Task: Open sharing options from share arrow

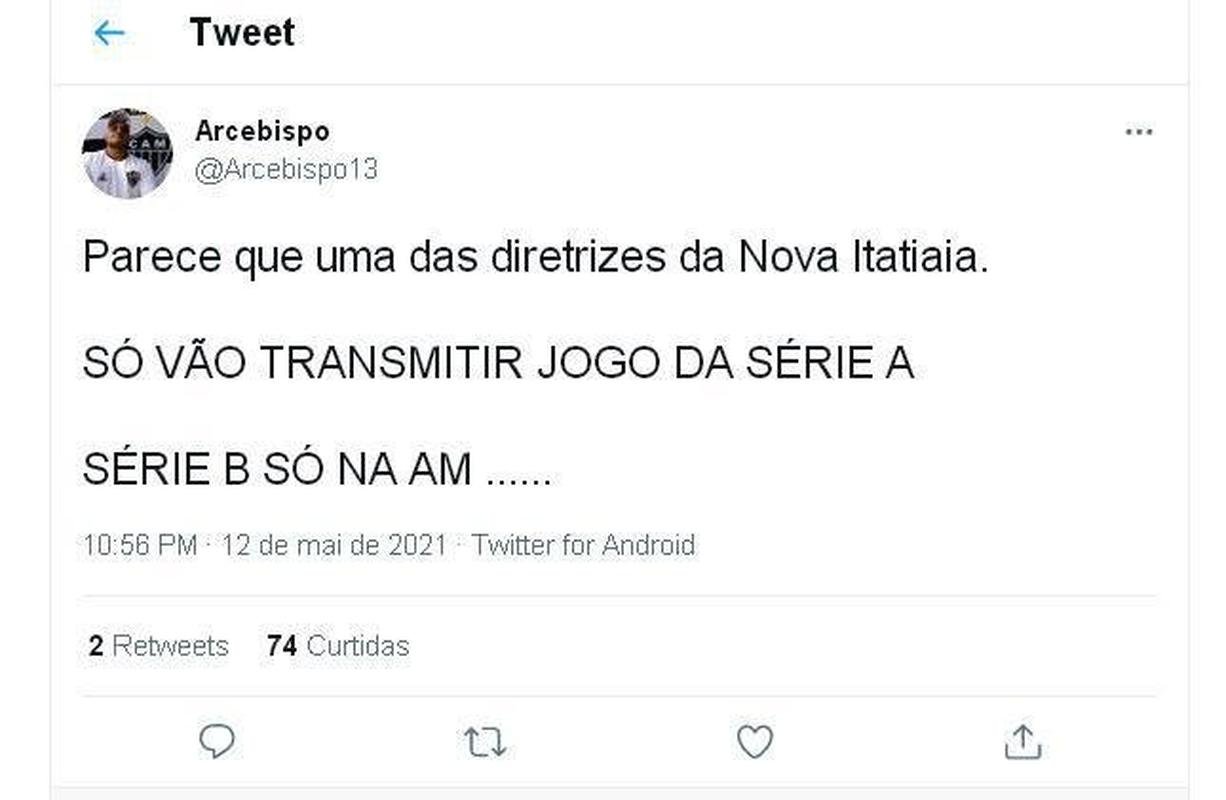Action: pyautogui.click(x=1023, y=741)
